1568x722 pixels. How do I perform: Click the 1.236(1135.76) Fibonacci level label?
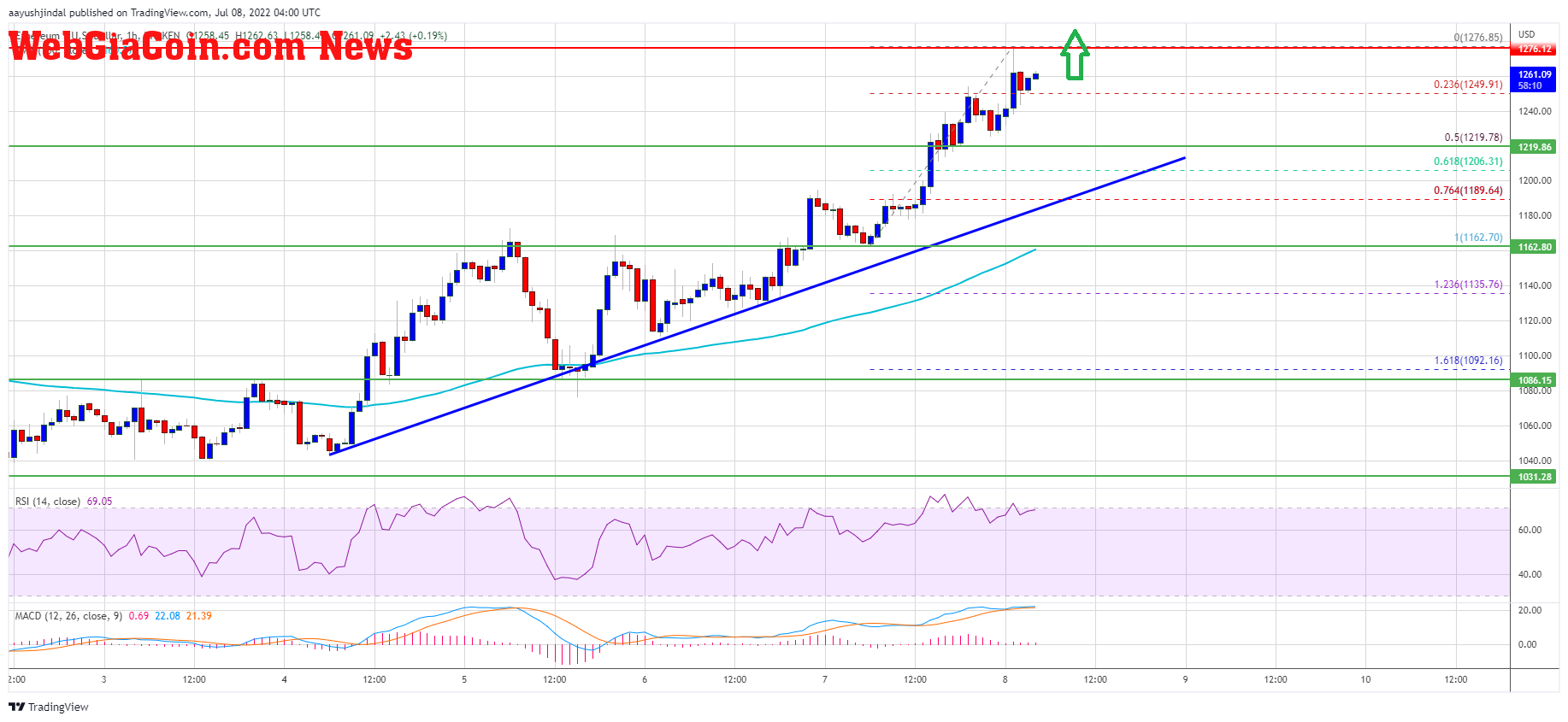pyautogui.click(x=1468, y=285)
